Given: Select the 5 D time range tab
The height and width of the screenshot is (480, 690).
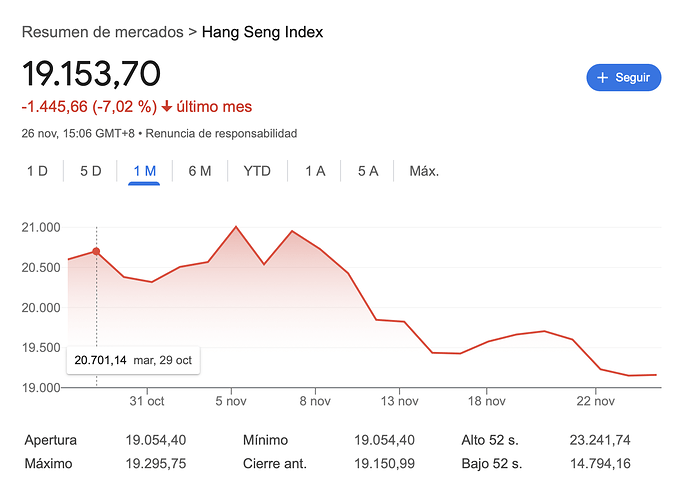Looking at the screenshot, I should [x=90, y=171].
